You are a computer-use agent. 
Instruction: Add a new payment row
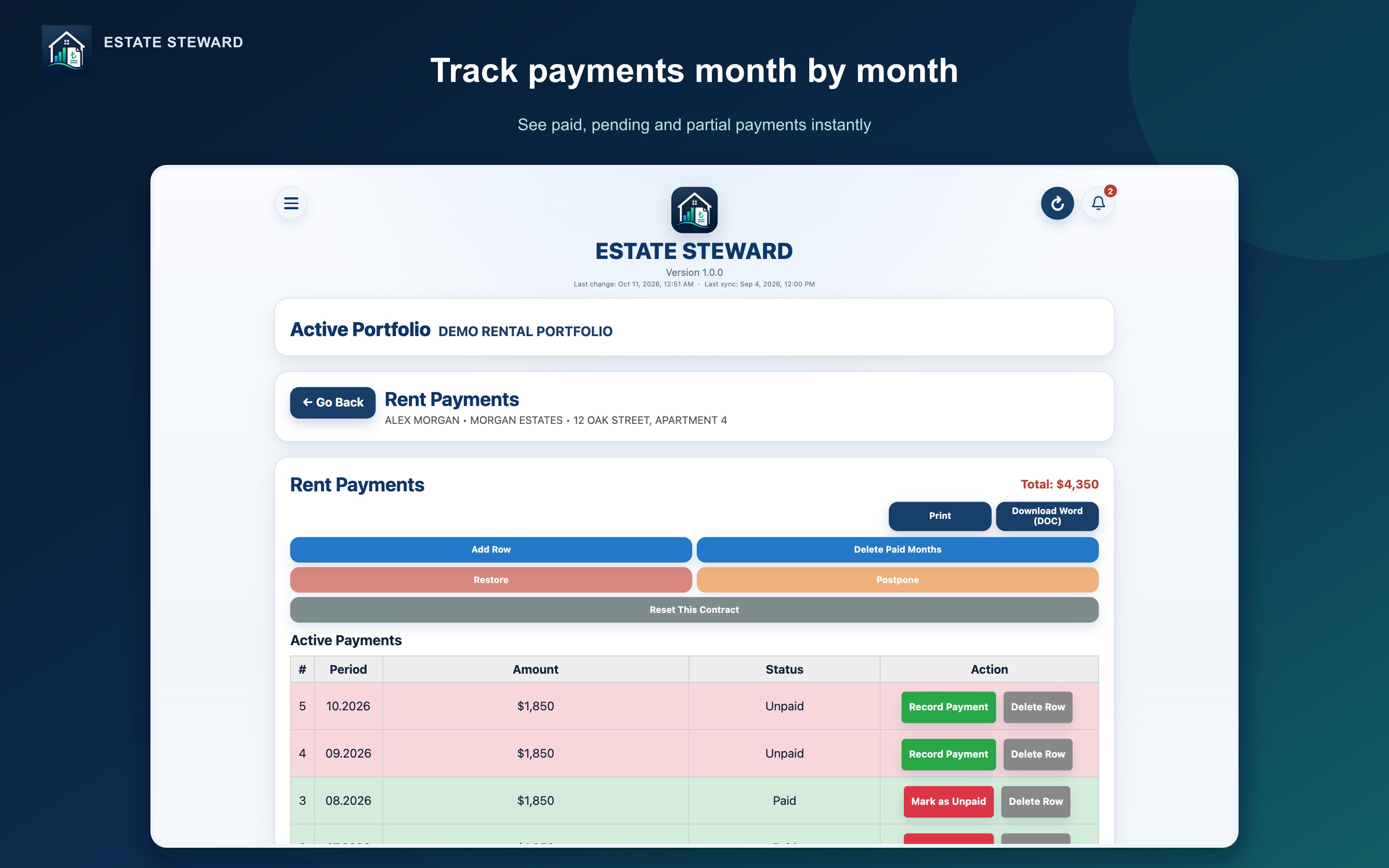click(491, 549)
